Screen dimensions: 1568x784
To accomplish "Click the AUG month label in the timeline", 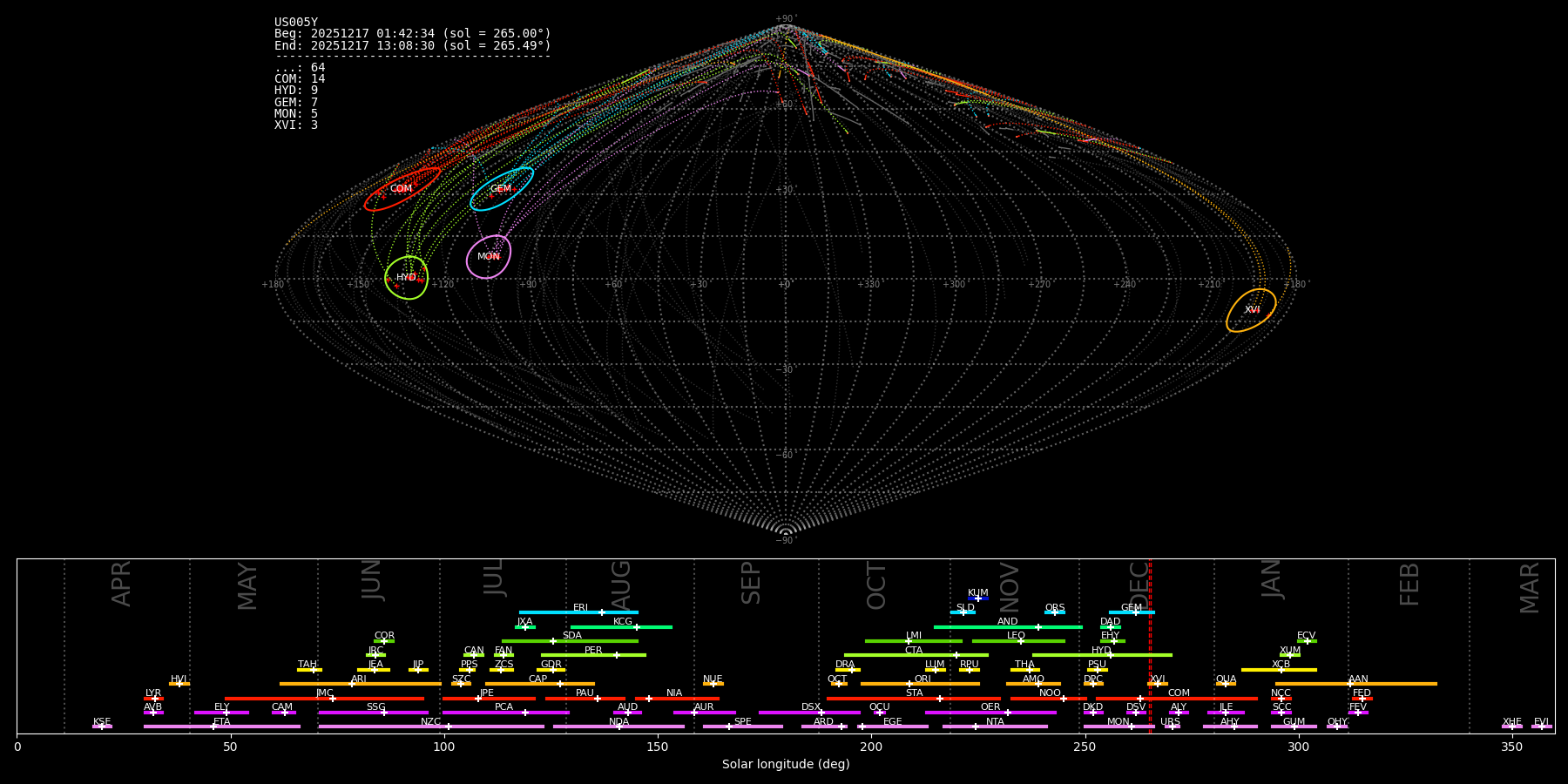I will coord(620,585).
